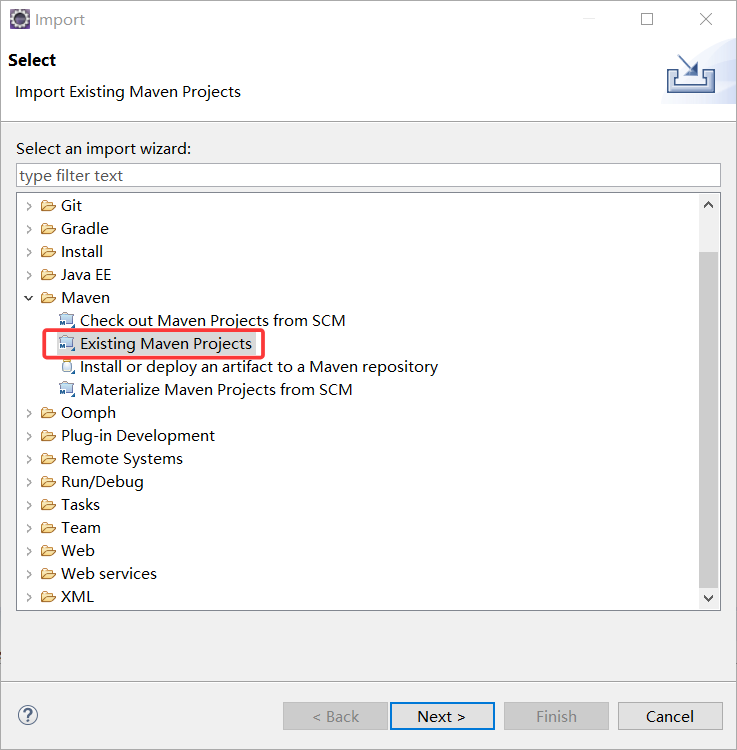737x750 pixels.
Task: Click the Tasks folder icon
Action: point(48,504)
